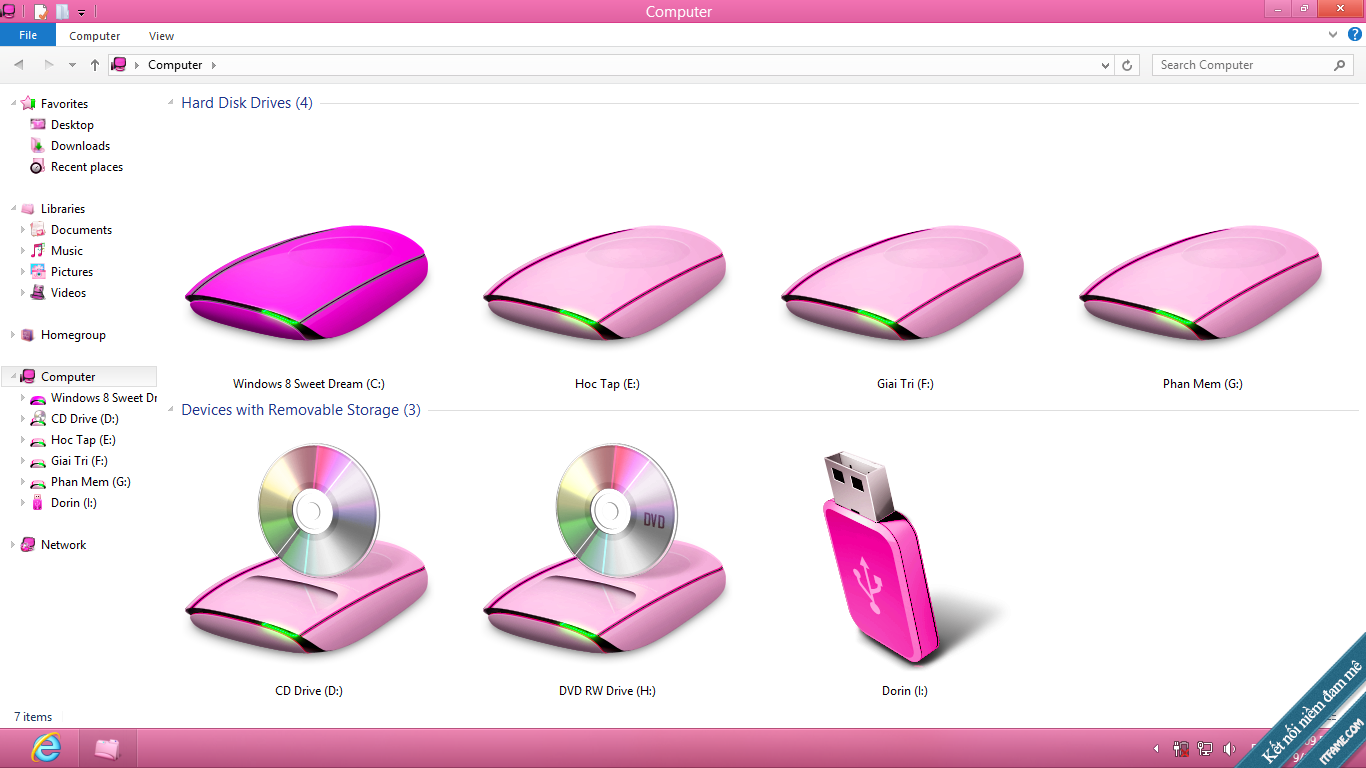Click the Forward navigation arrow
The width and height of the screenshot is (1366, 768).
[x=48, y=65]
